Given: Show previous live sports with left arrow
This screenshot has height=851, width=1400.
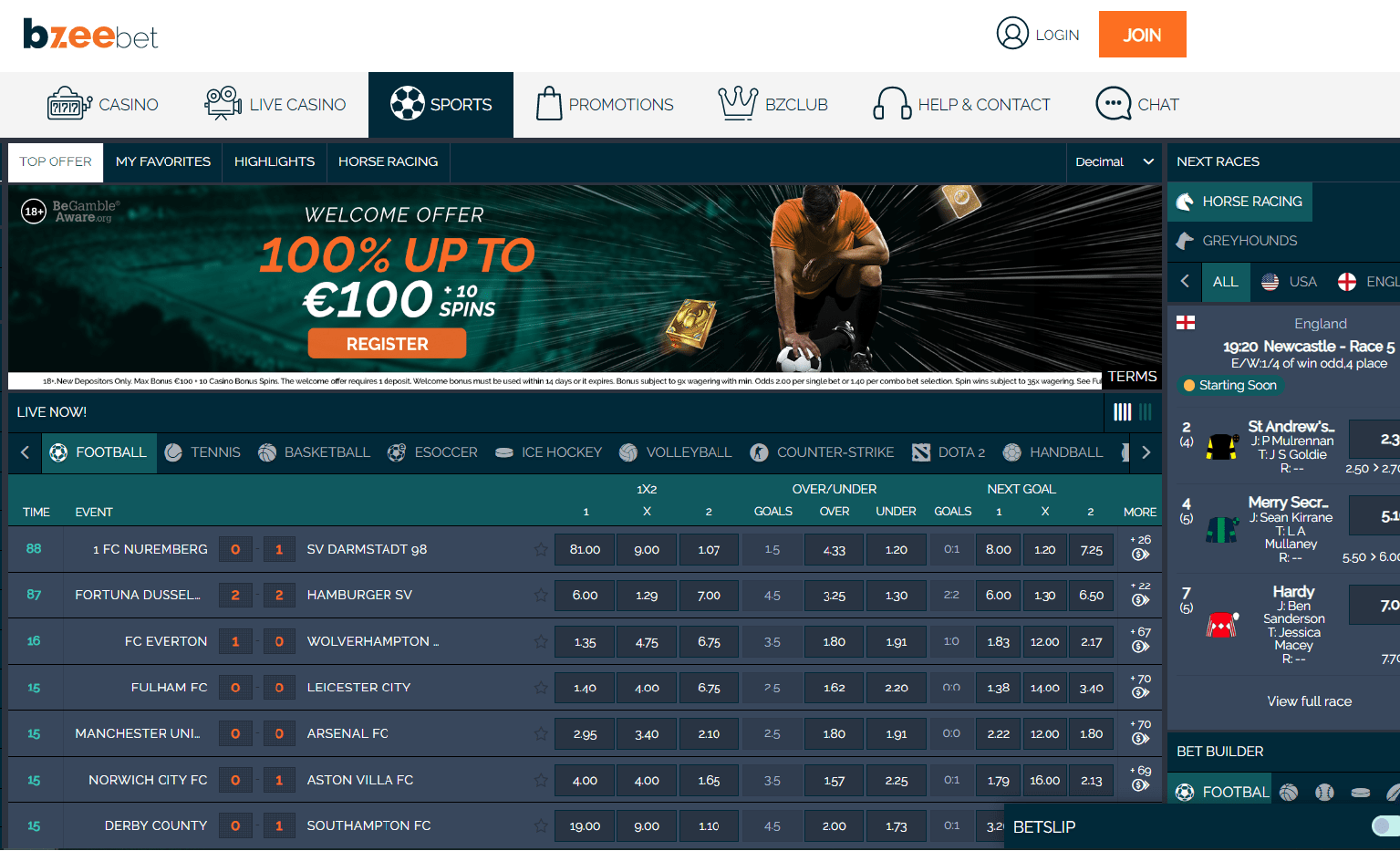Looking at the screenshot, I should pos(25,452).
